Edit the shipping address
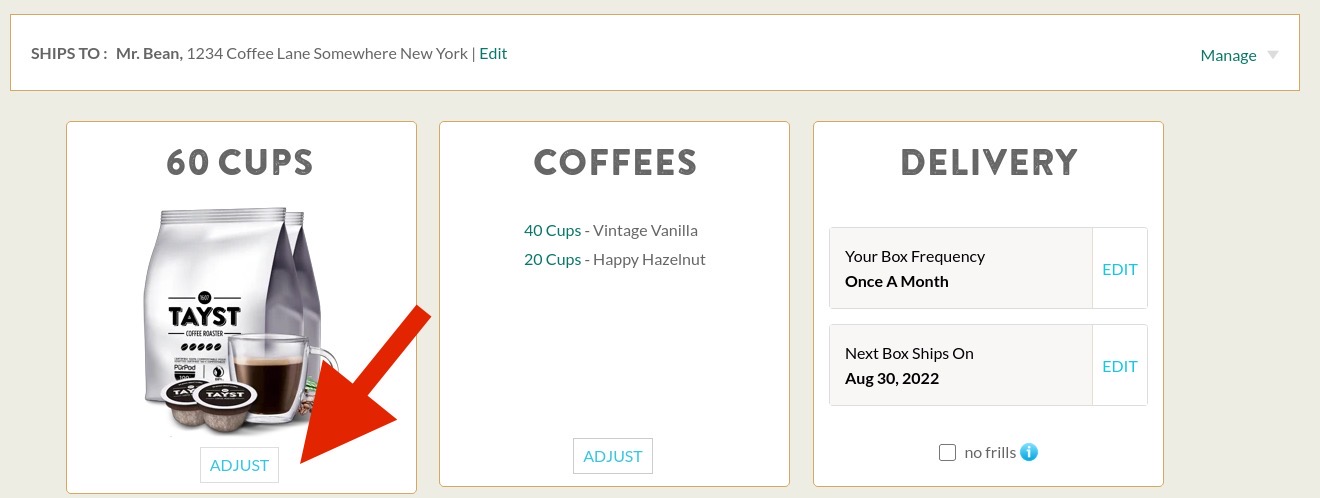 [493, 53]
